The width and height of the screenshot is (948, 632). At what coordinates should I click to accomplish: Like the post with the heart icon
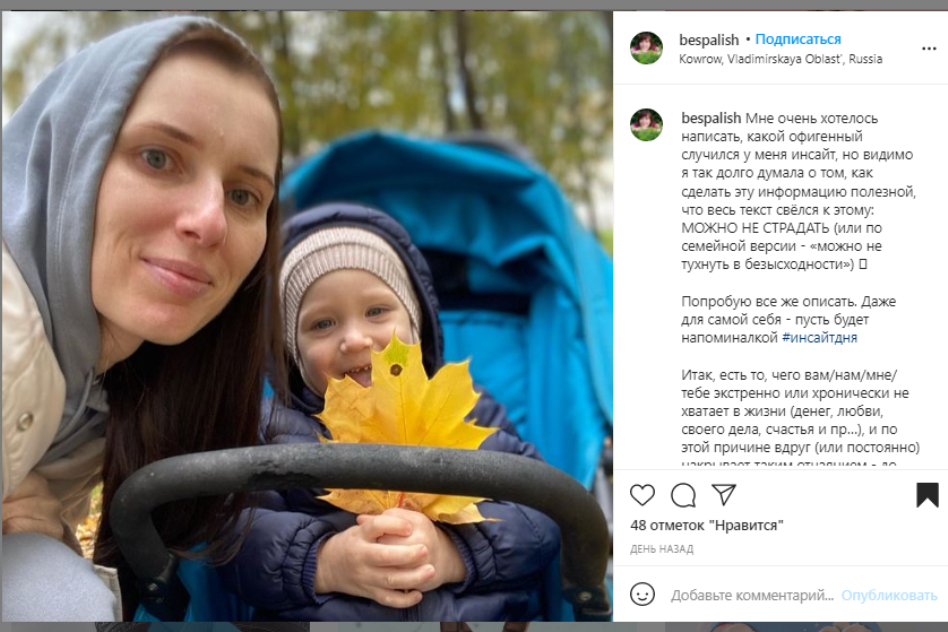[642, 495]
